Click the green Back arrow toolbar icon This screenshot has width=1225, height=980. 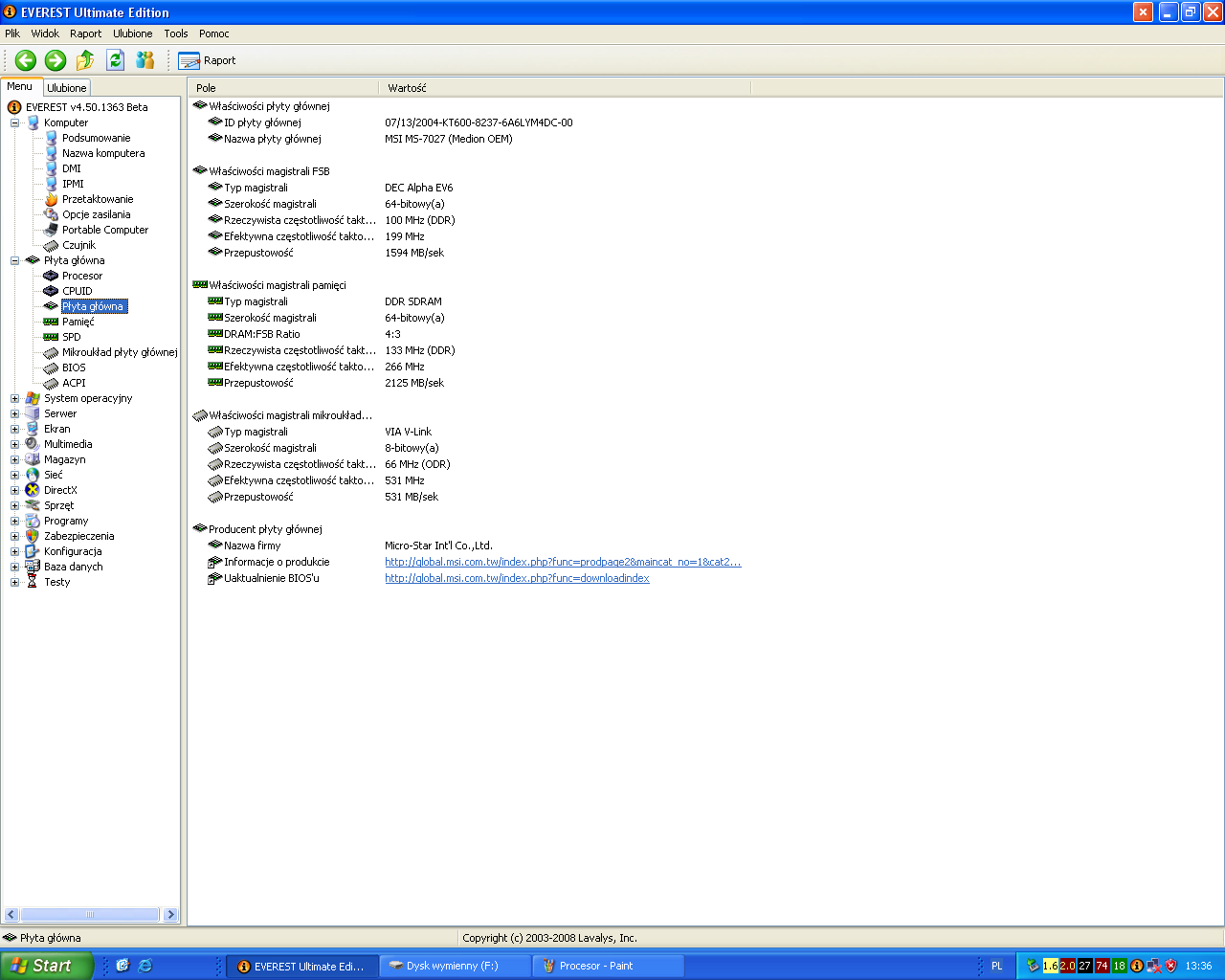(26, 60)
